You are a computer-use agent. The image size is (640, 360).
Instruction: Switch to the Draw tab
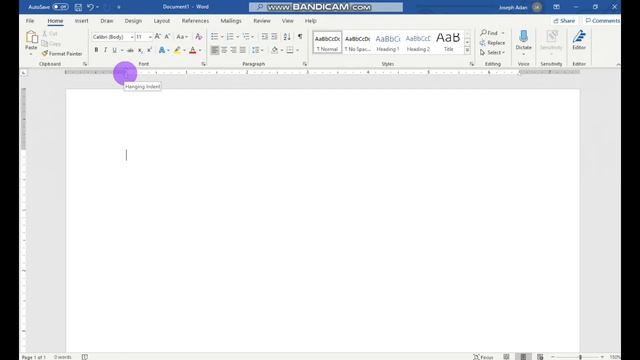point(107,20)
